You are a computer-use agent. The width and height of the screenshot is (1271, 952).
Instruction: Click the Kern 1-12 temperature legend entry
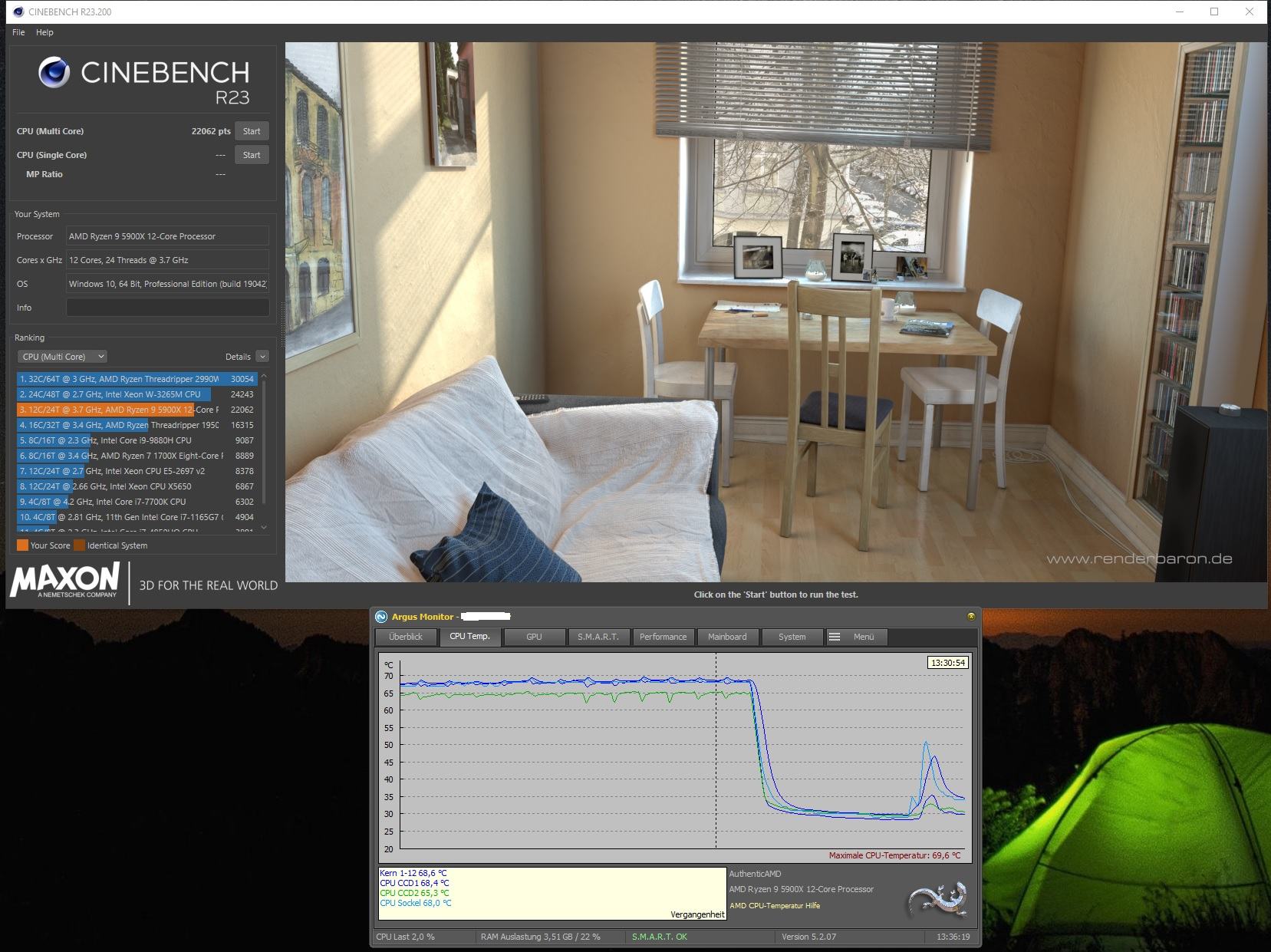413,873
